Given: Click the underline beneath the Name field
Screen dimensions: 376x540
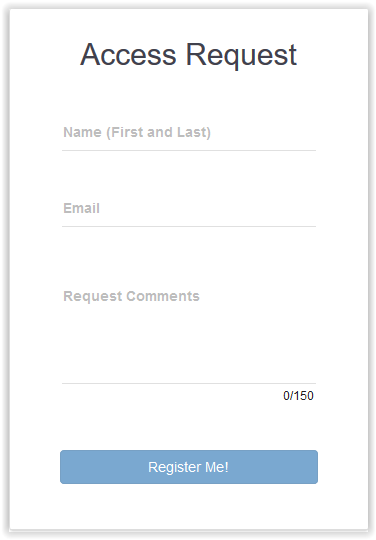Looking at the screenshot, I should [189, 150].
